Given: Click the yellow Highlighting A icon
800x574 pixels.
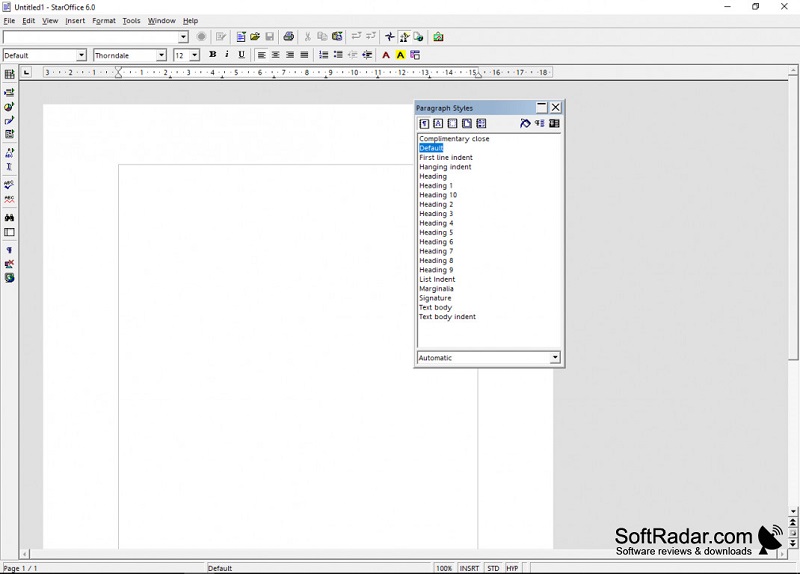Looking at the screenshot, I should [401, 55].
